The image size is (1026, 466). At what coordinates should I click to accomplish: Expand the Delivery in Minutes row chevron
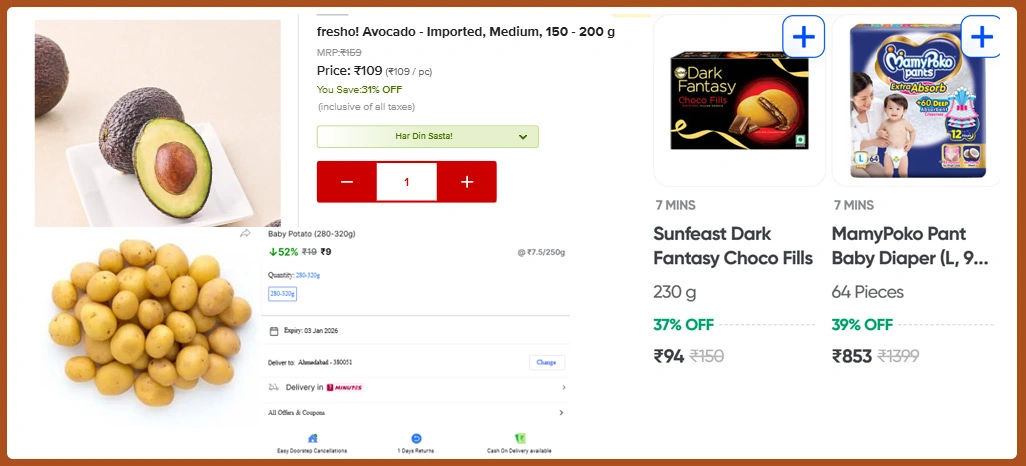[x=563, y=387]
